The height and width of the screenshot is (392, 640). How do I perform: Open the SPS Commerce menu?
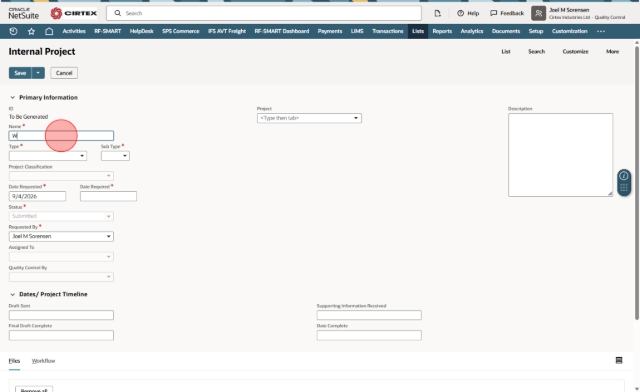pyautogui.click(x=180, y=31)
